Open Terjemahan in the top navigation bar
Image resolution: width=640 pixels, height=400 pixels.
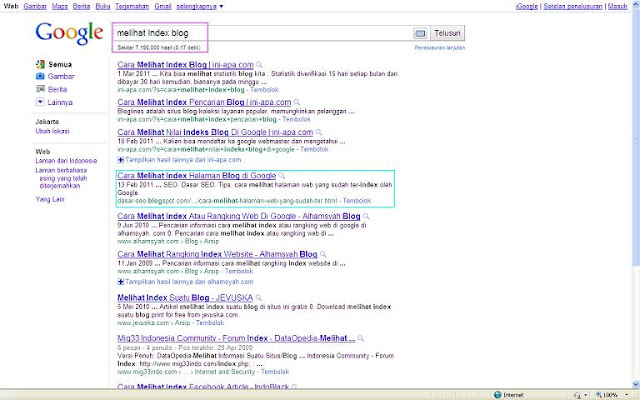(132, 7)
